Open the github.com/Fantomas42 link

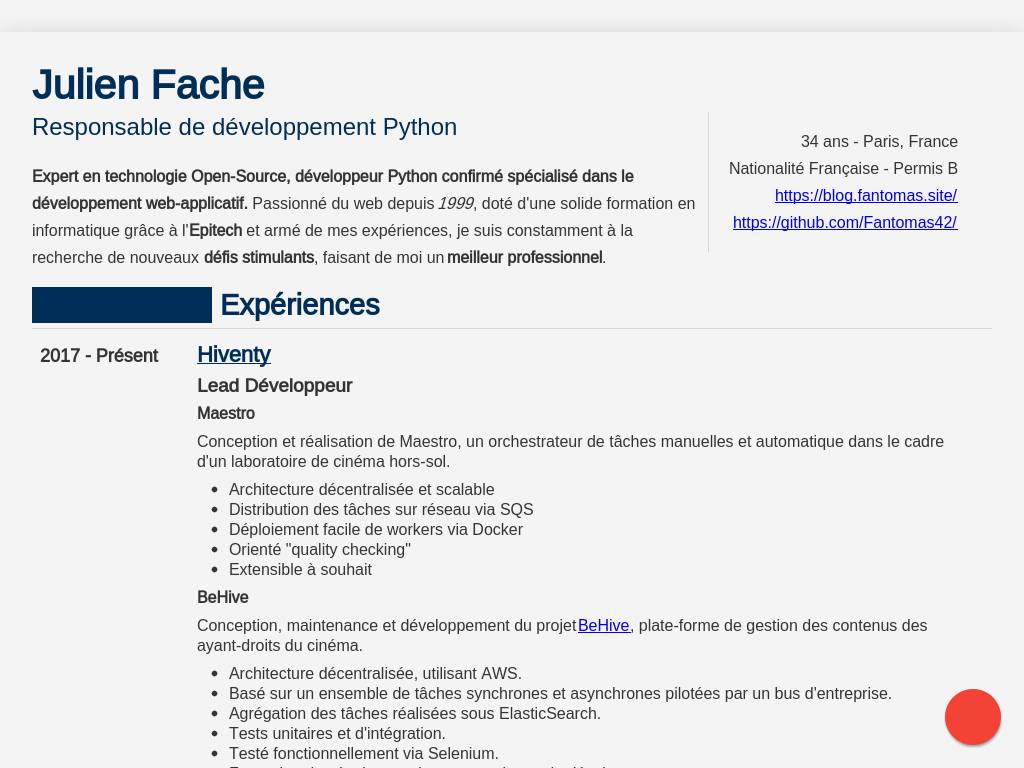pyautogui.click(x=845, y=222)
